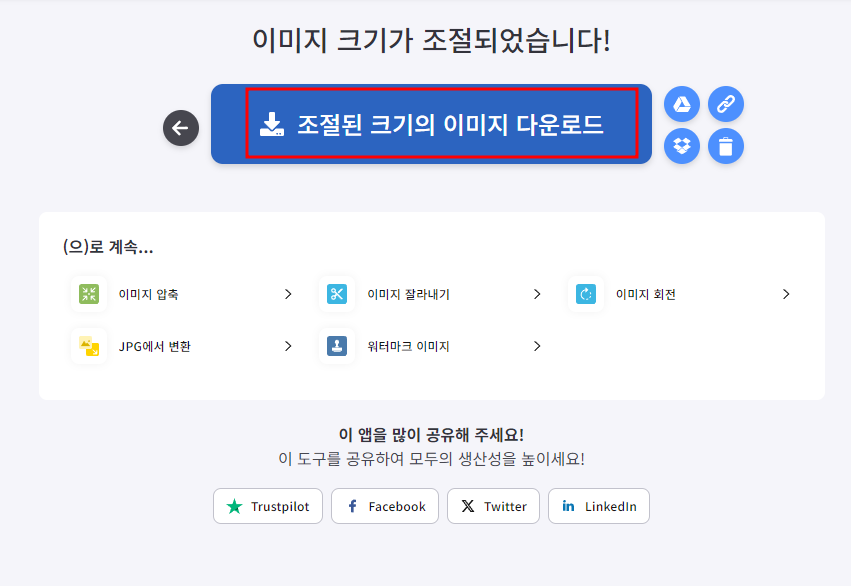851x586 pixels.
Task: Open 이미지 압축 using its compress icon
Action: pyautogui.click(x=89, y=294)
